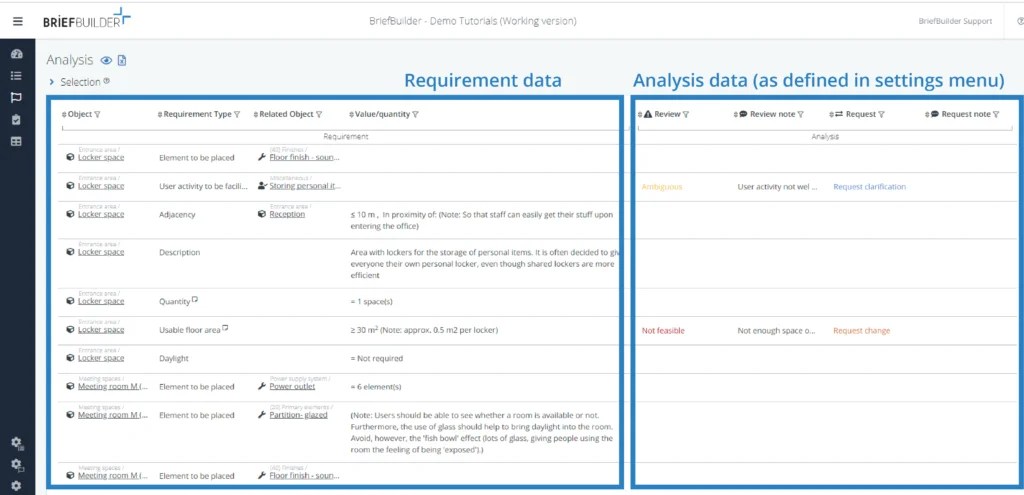This screenshot has width=1024, height=495.
Task: Open the filter on the Request note column
Action: point(996,114)
